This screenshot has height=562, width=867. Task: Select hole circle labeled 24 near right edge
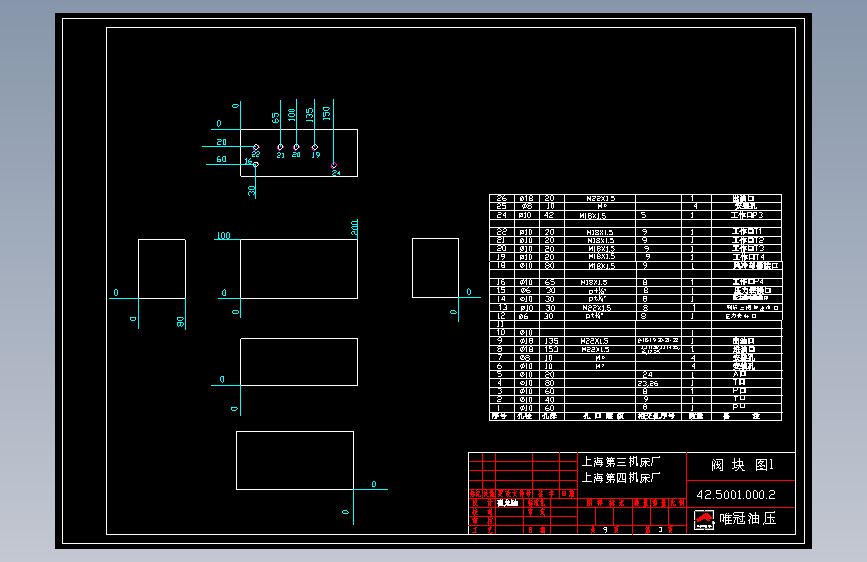pos(333,165)
